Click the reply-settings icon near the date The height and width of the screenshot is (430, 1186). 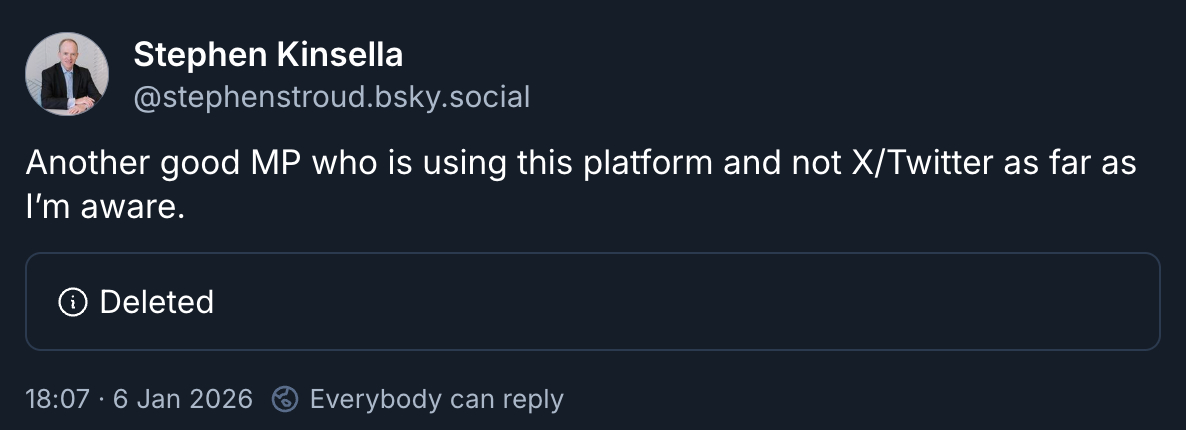286,399
